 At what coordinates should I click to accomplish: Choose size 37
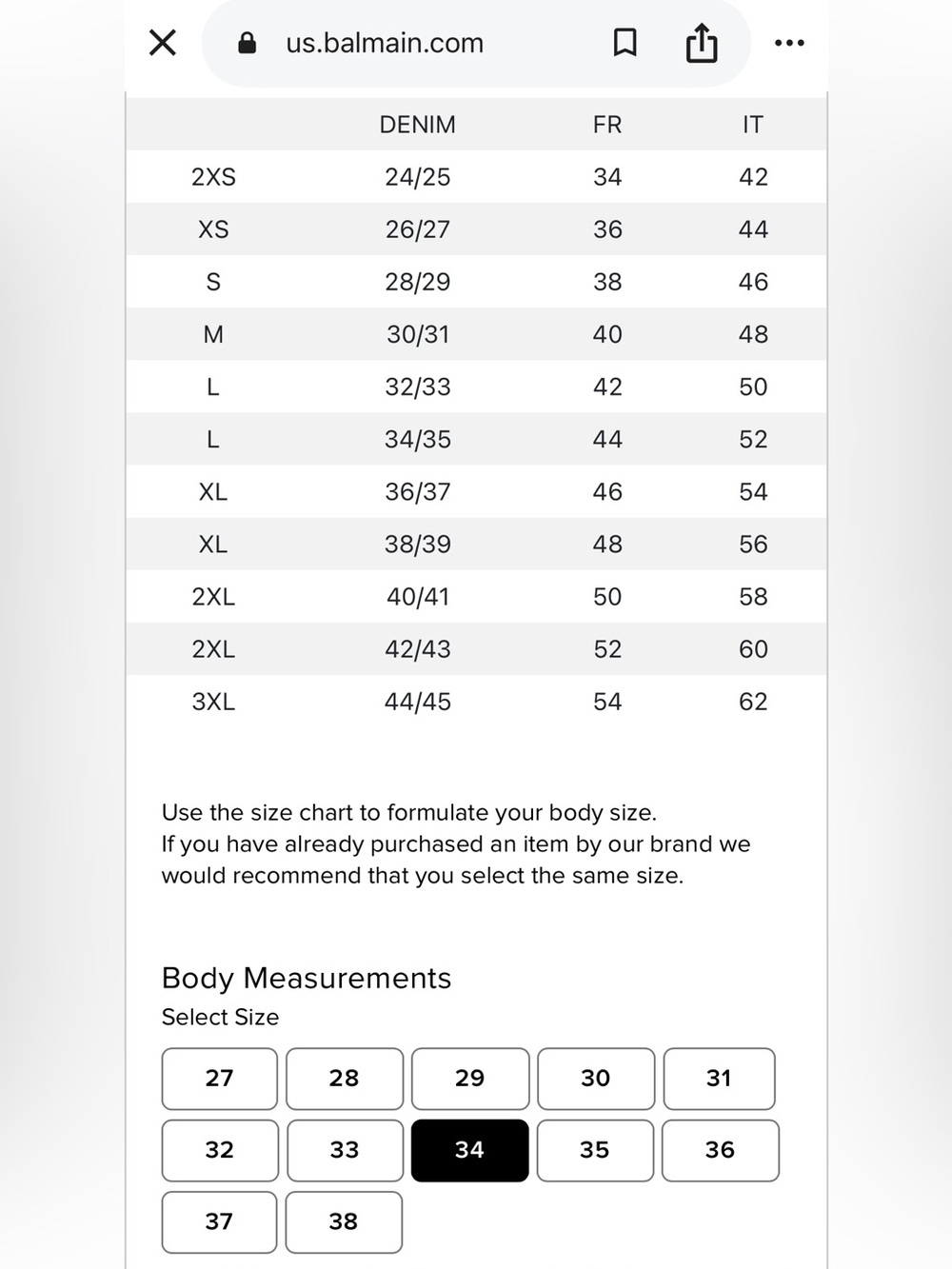(x=219, y=1221)
